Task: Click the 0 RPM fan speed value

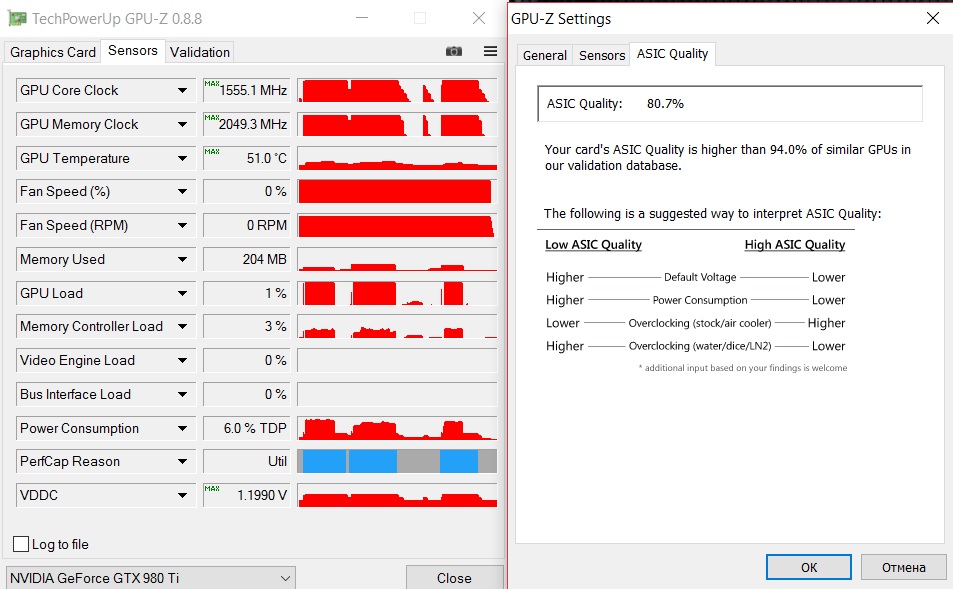Action: [x=247, y=226]
